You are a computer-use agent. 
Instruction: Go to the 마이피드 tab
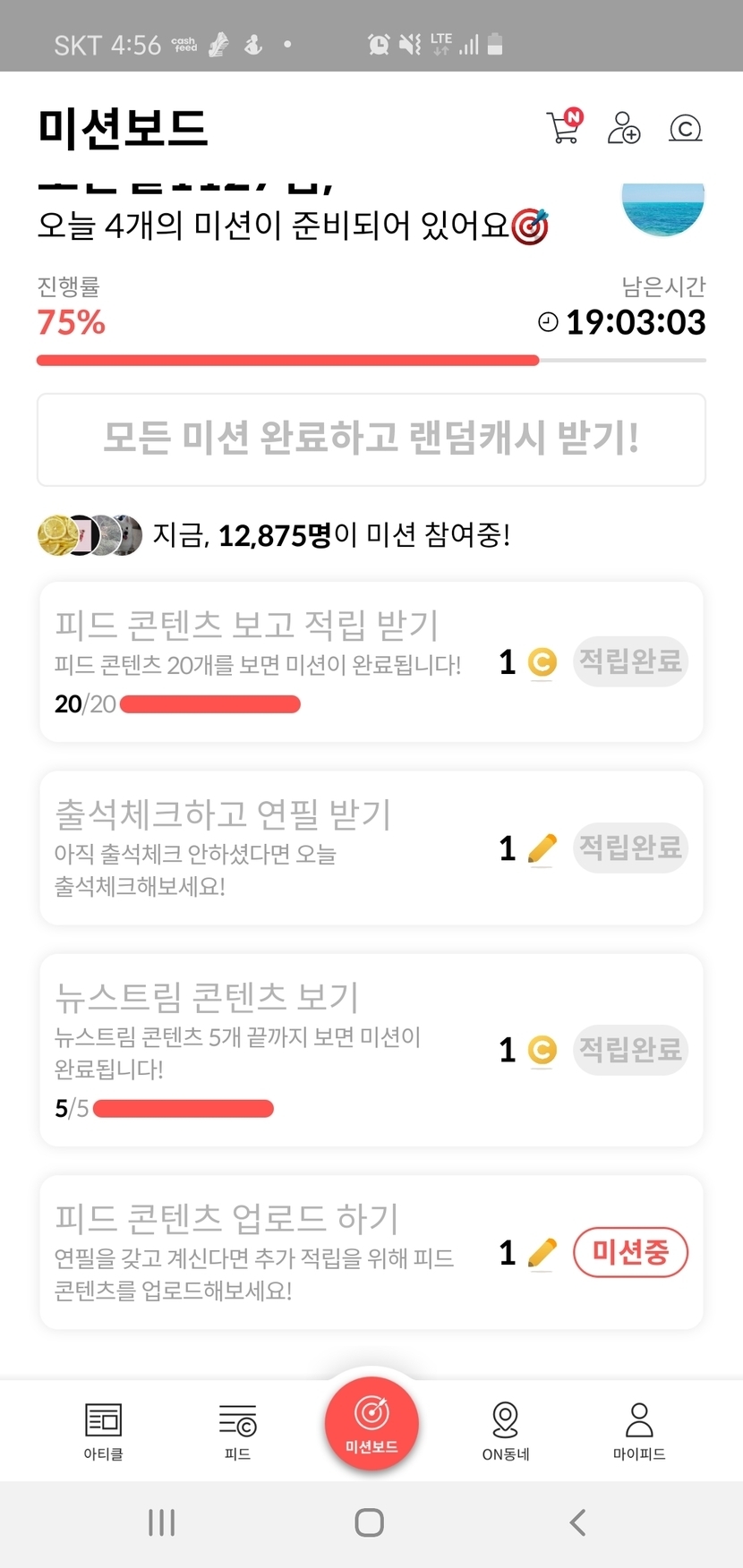tap(639, 1429)
